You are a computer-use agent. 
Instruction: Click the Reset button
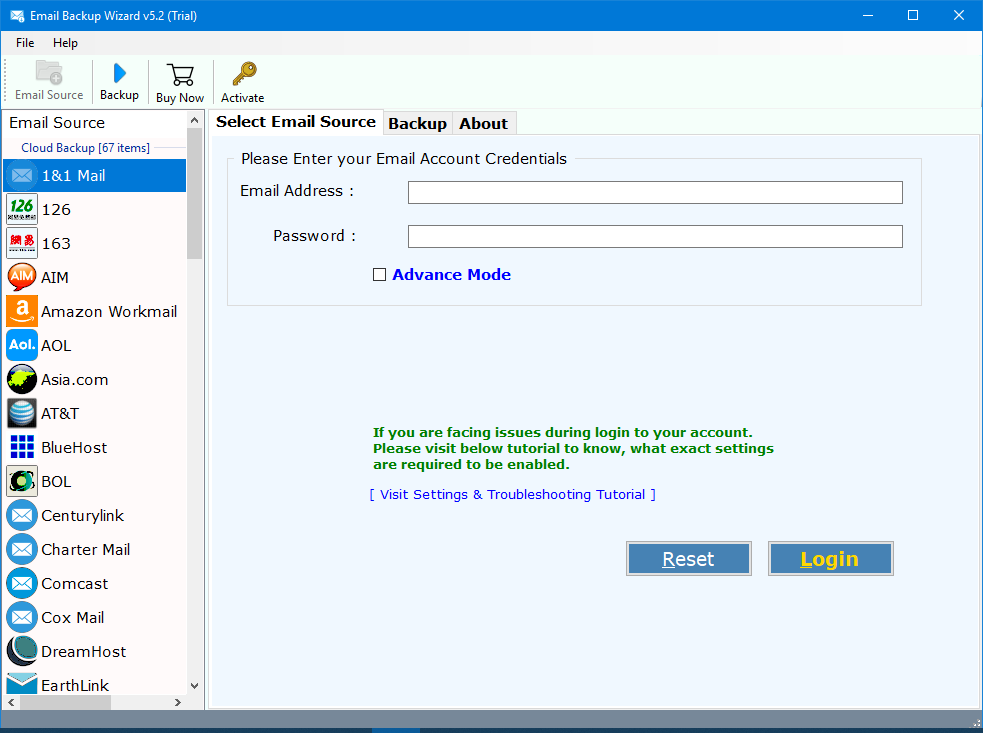688,559
